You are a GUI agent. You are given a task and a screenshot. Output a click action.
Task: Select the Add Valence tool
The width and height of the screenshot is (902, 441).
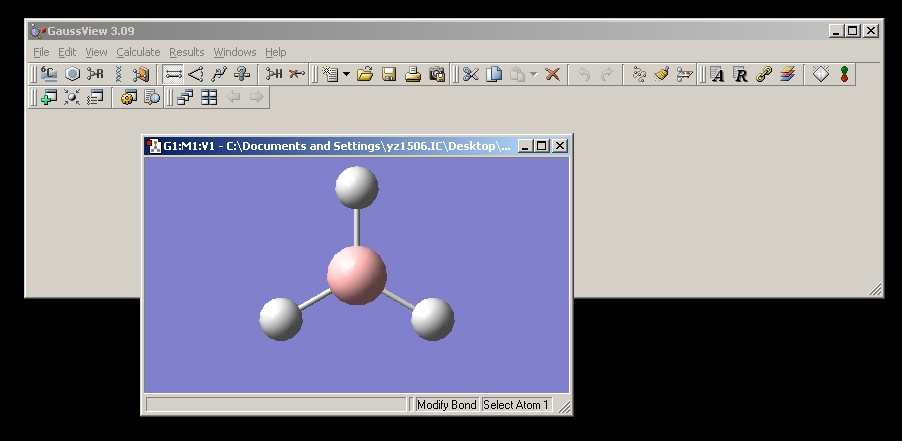point(274,74)
